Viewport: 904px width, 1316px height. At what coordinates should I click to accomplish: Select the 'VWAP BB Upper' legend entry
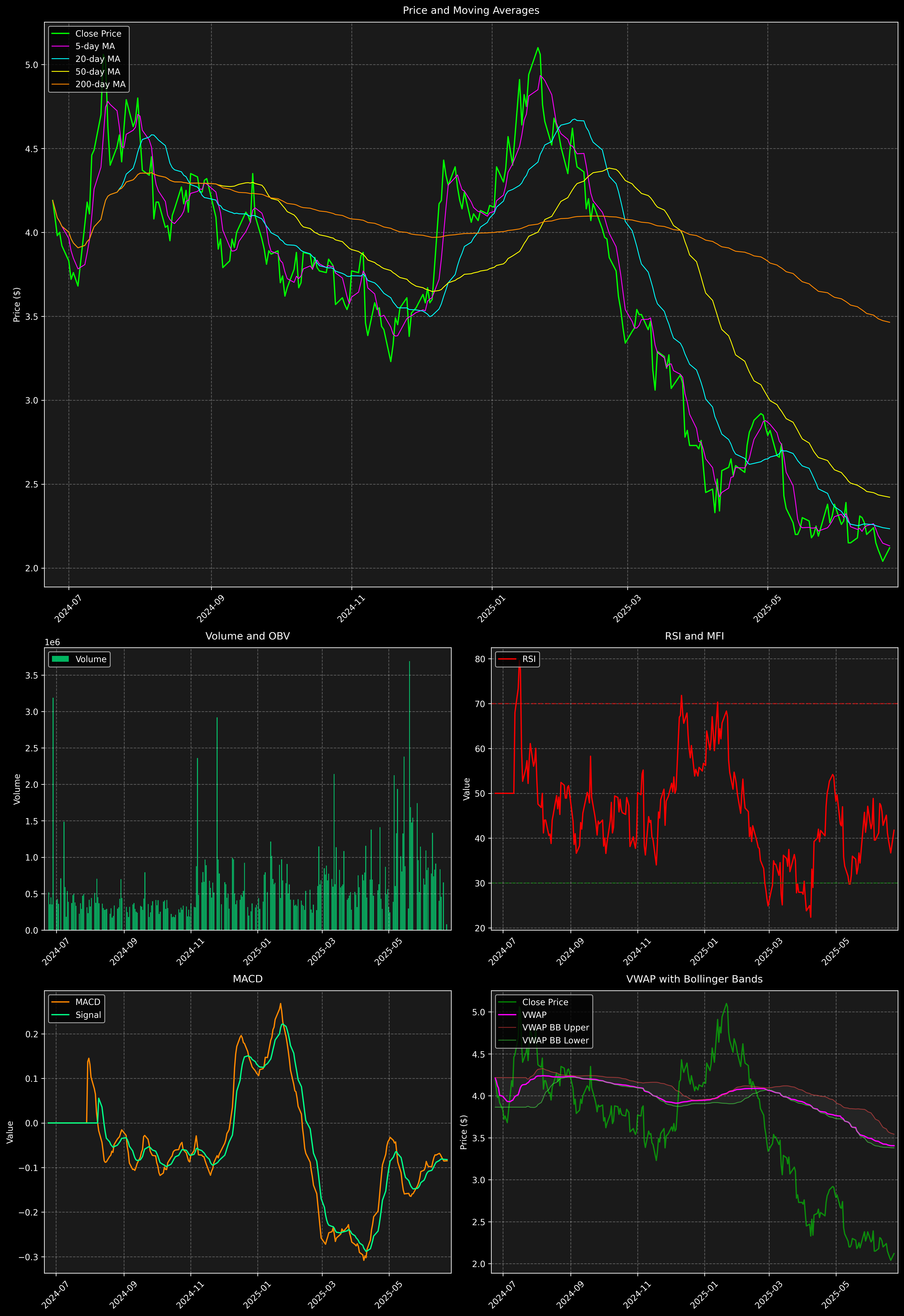[544, 1028]
